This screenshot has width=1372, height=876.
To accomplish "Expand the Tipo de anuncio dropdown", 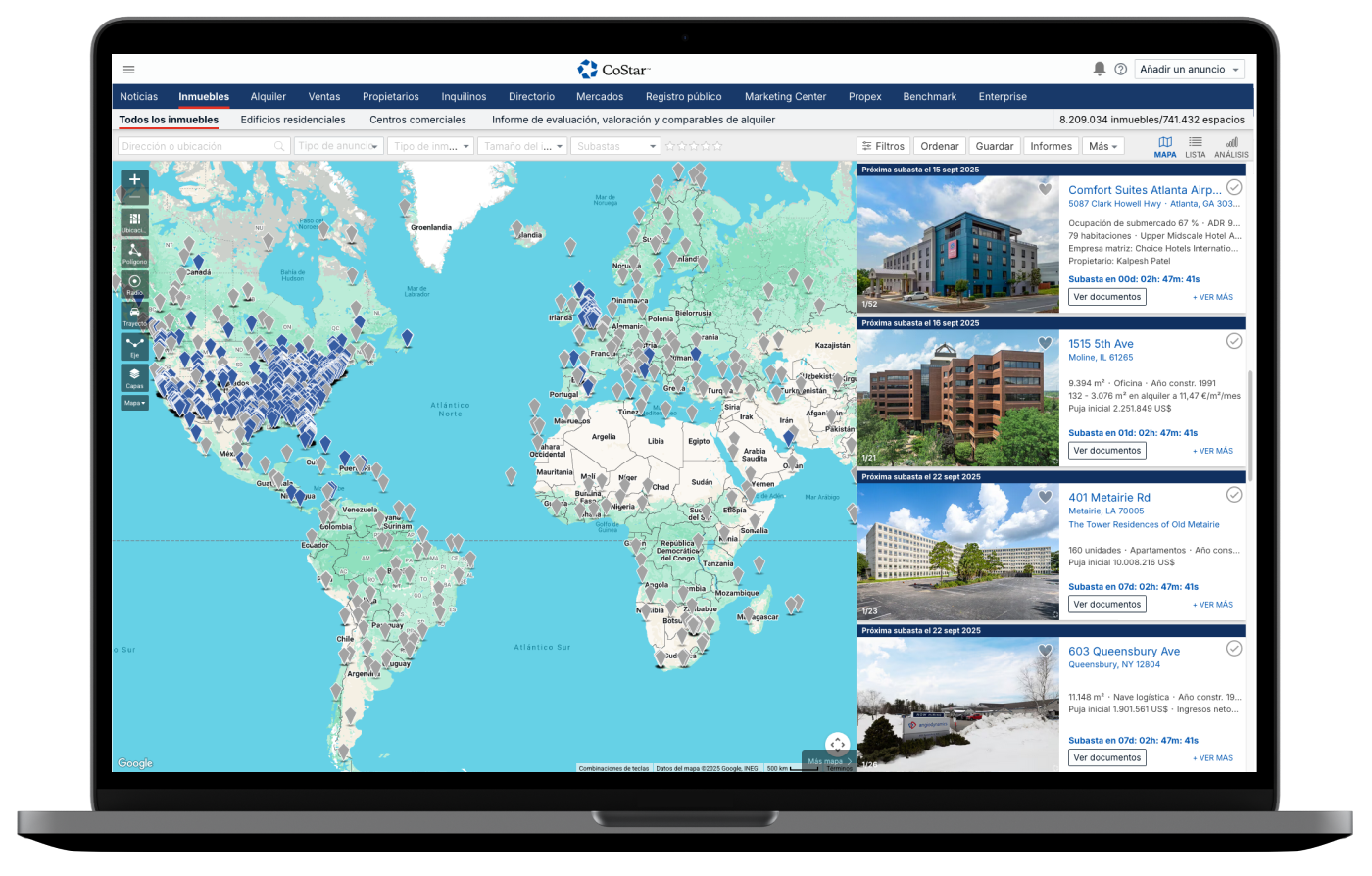I will [338, 146].
